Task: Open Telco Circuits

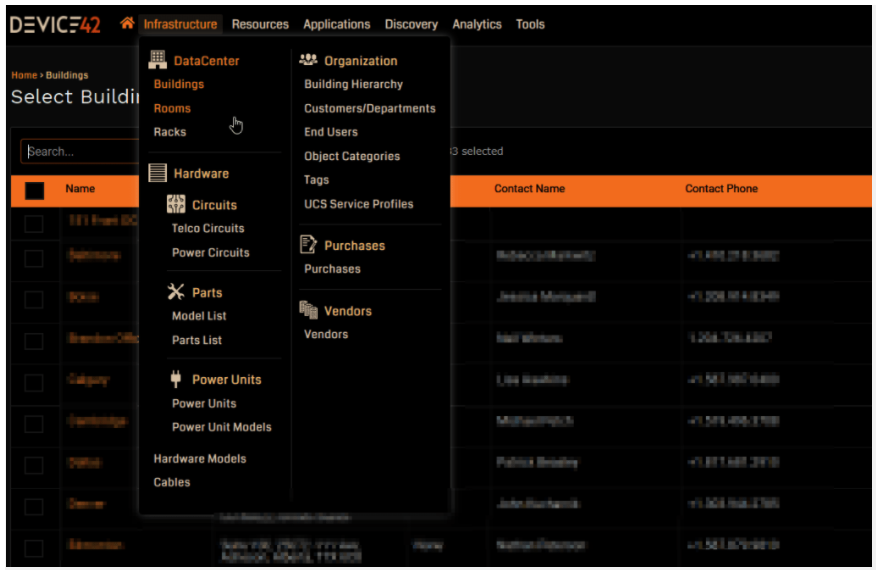Action: (x=209, y=229)
